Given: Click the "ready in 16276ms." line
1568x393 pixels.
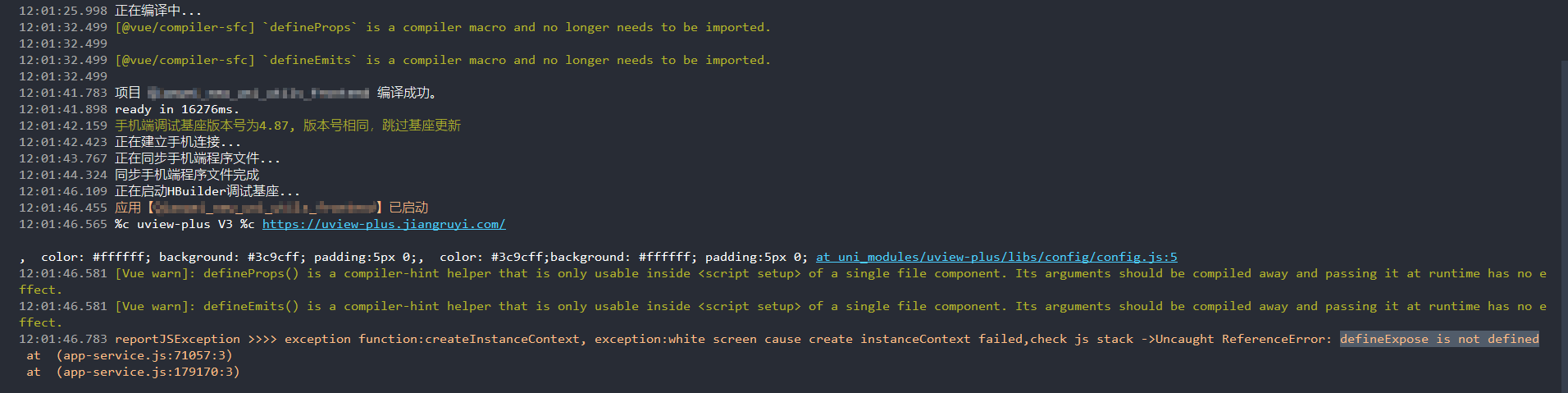Looking at the screenshot, I should click(x=176, y=109).
